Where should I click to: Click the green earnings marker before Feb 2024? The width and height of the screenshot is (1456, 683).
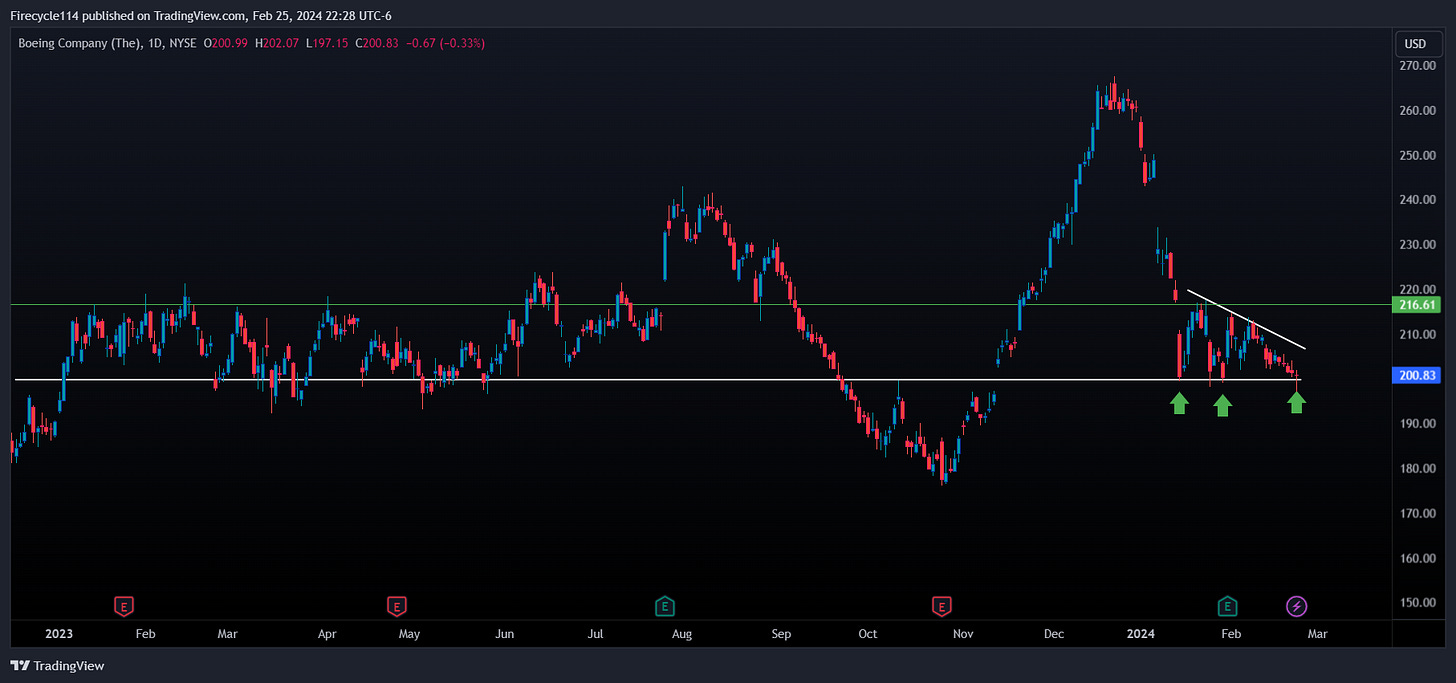point(1227,606)
